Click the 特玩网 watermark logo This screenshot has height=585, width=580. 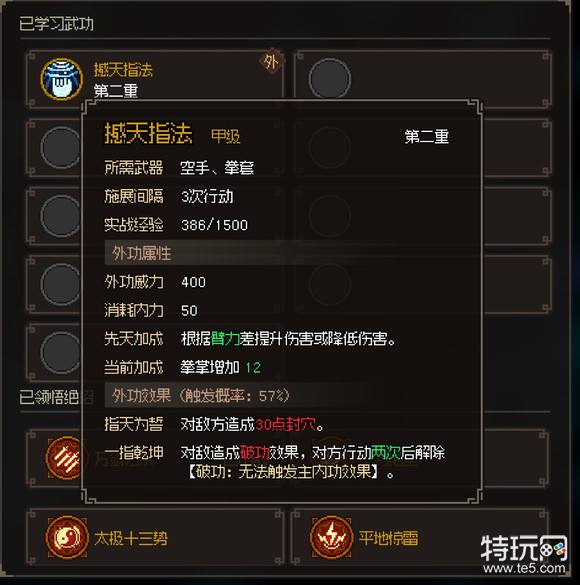(524, 548)
